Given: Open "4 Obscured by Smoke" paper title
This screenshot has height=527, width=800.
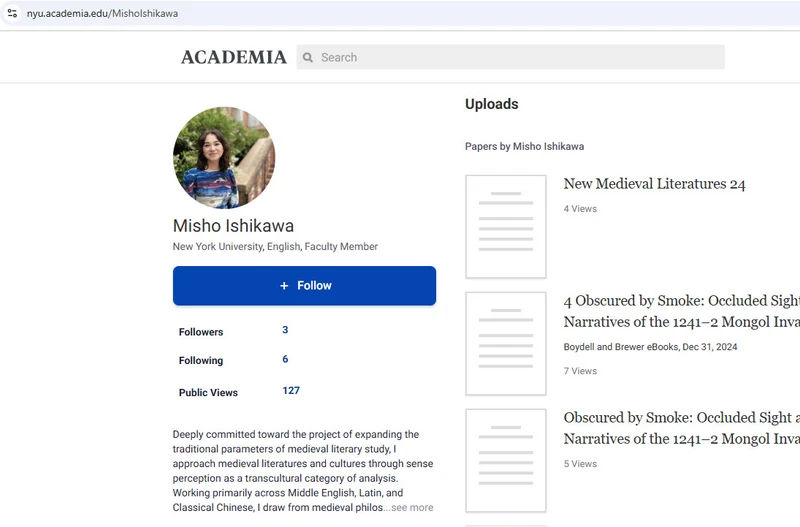Looking at the screenshot, I should coord(680,311).
